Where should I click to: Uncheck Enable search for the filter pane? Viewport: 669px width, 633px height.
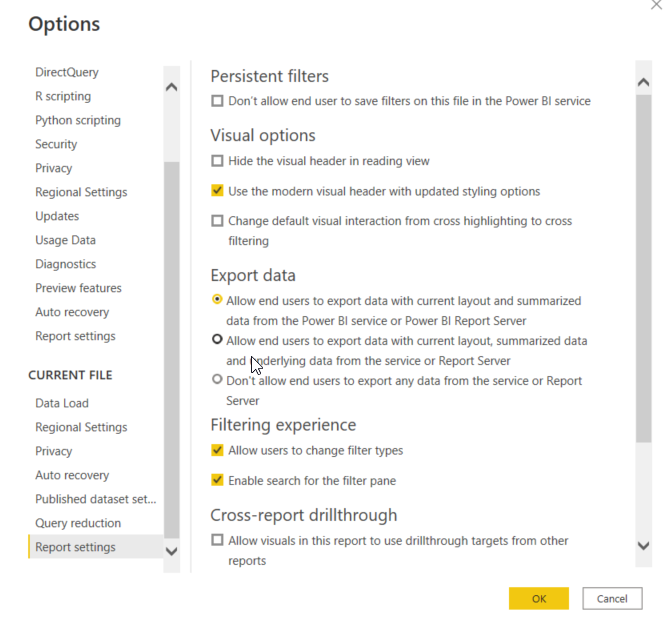[217, 480]
